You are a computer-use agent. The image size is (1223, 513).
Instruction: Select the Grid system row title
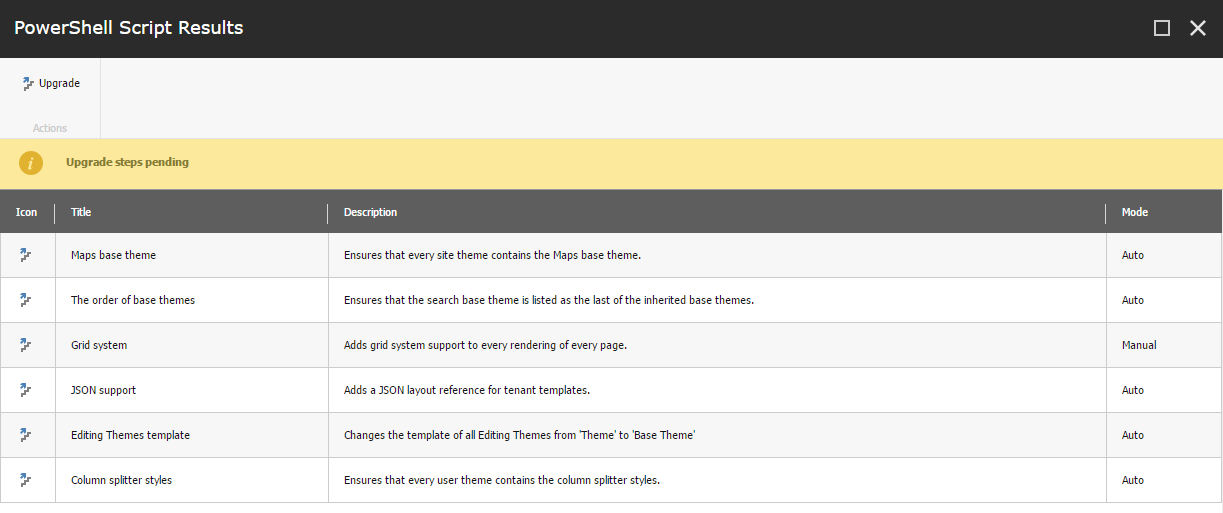click(x=99, y=345)
